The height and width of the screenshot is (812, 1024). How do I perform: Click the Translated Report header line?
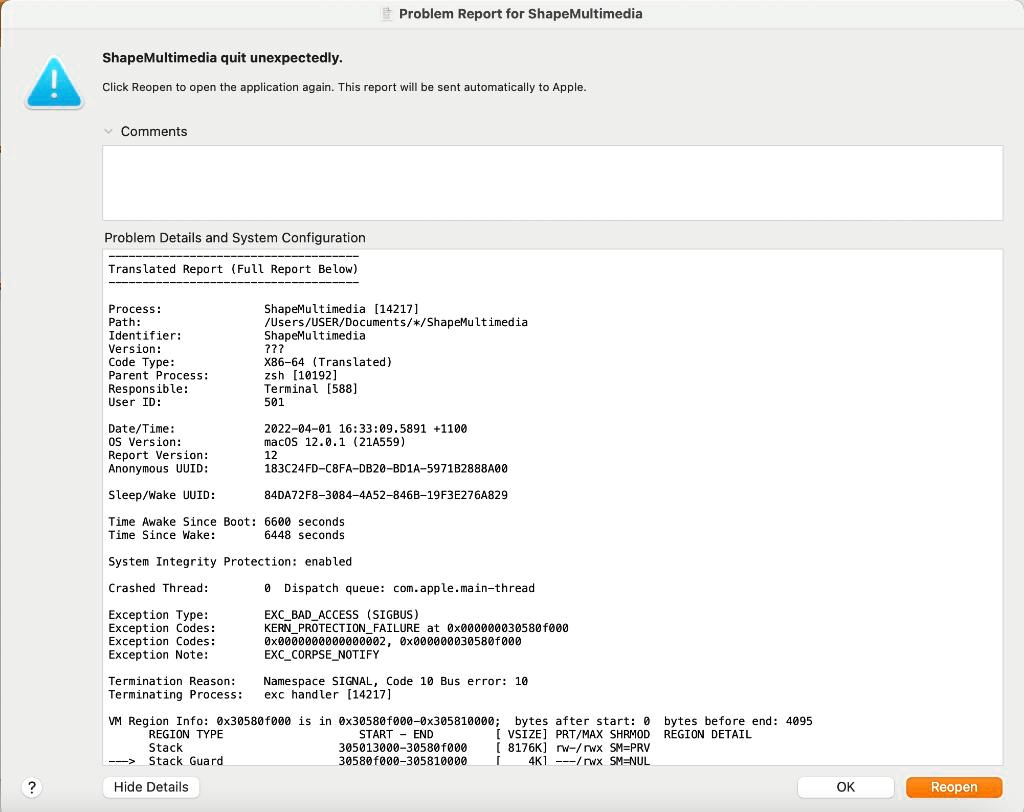click(233, 269)
